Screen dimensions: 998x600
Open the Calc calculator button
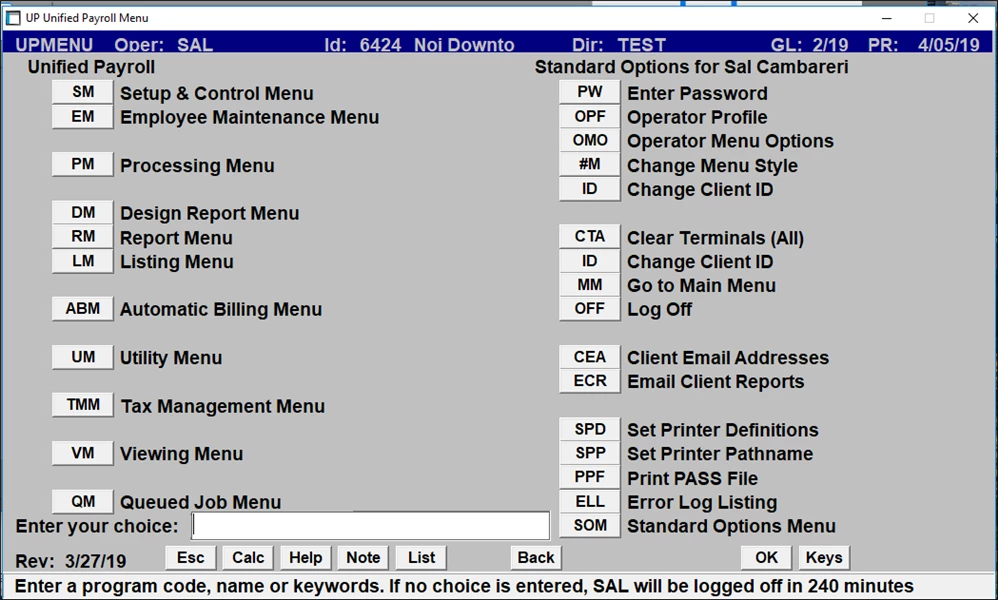coord(248,558)
